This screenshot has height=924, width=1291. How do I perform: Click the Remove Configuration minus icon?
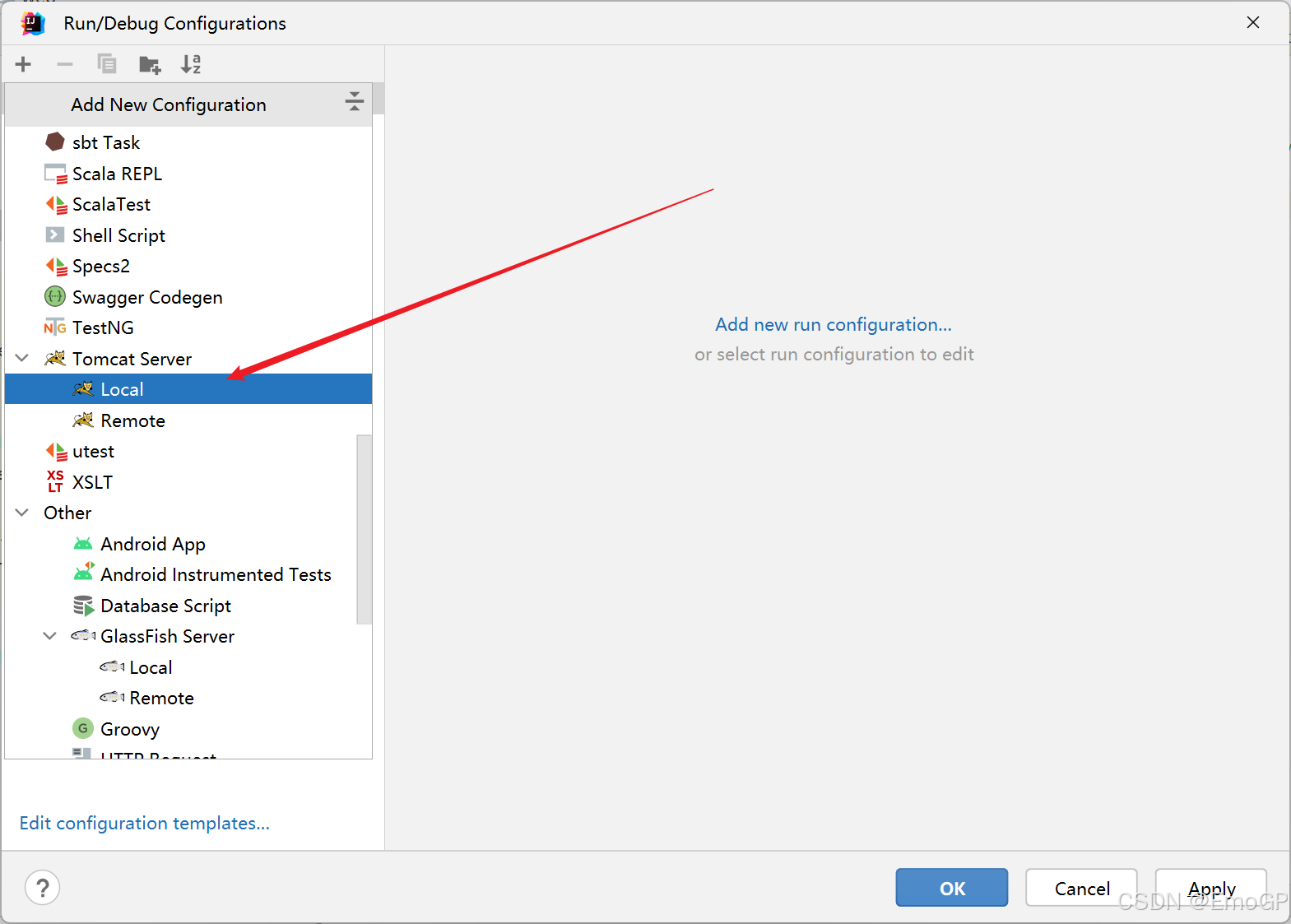[x=65, y=64]
